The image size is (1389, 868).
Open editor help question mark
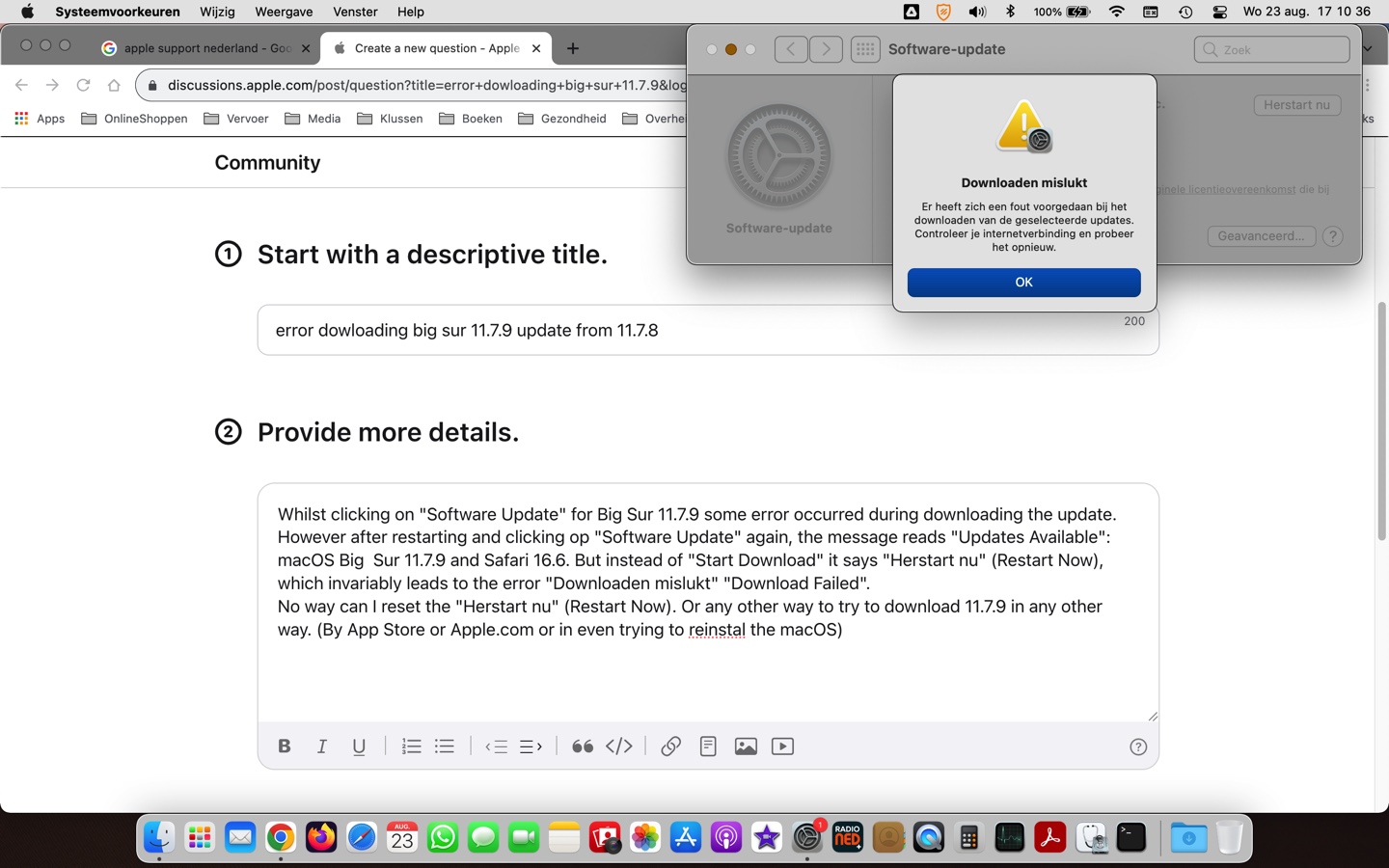[1138, 746]
